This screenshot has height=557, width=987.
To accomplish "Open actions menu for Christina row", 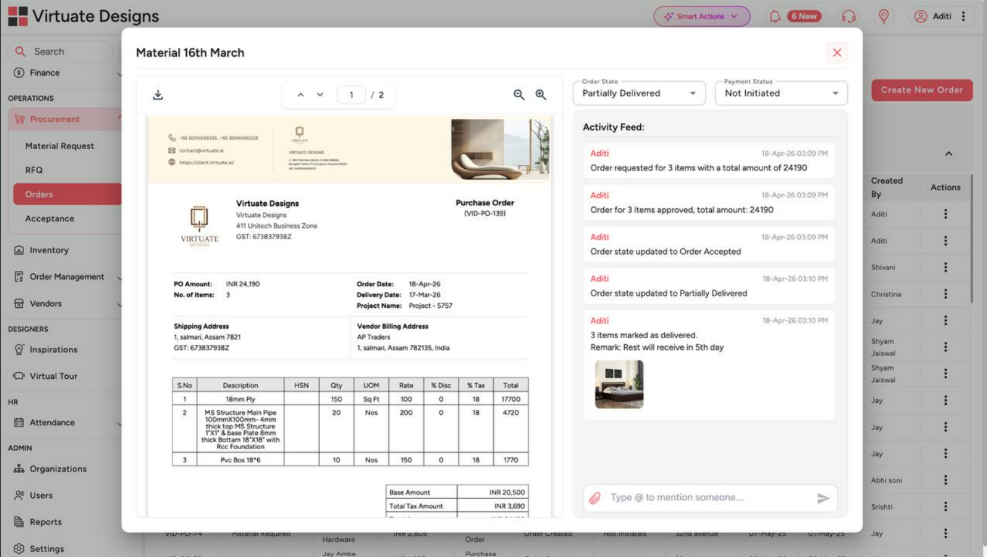I will click(945, 294).
